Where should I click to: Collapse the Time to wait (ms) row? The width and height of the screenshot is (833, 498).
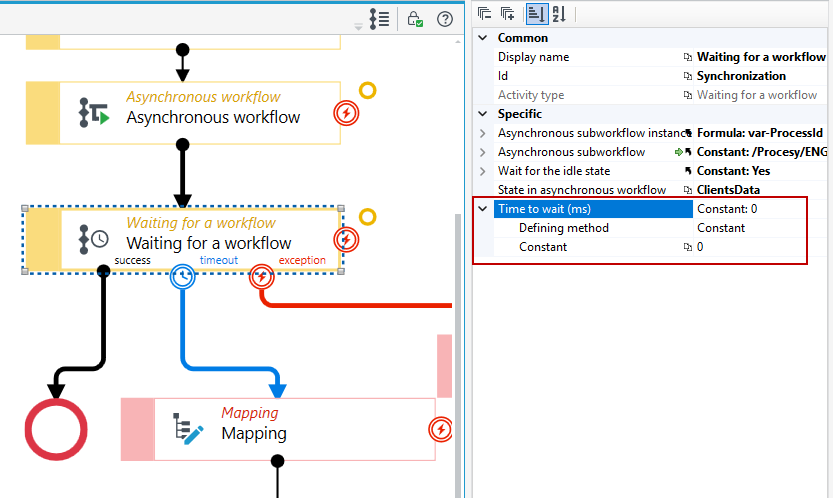pyautogui.click(x=483, y=209)
